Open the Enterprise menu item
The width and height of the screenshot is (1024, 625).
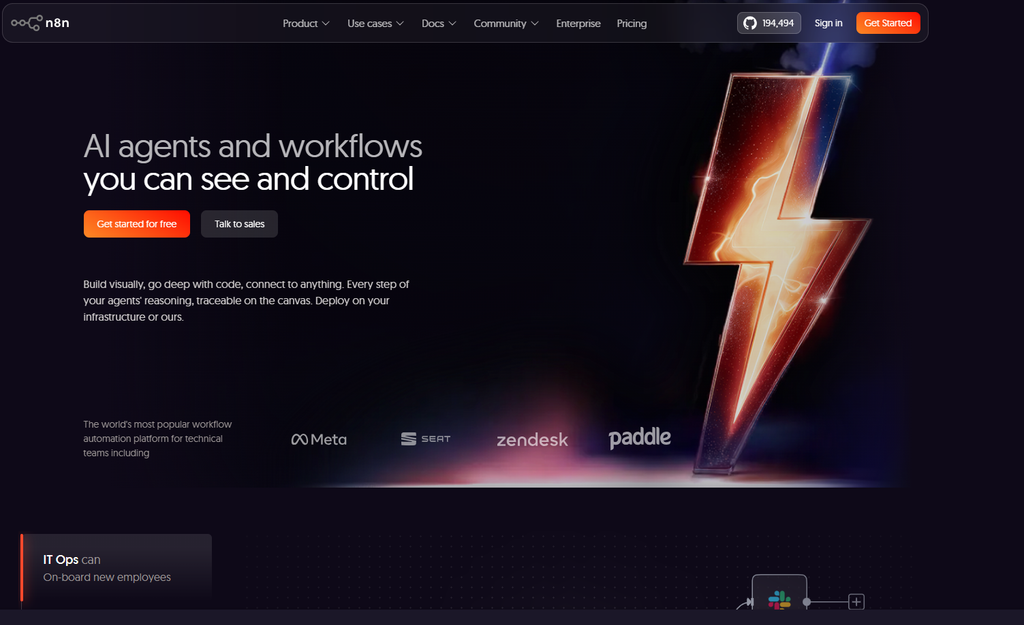(578, 24)
